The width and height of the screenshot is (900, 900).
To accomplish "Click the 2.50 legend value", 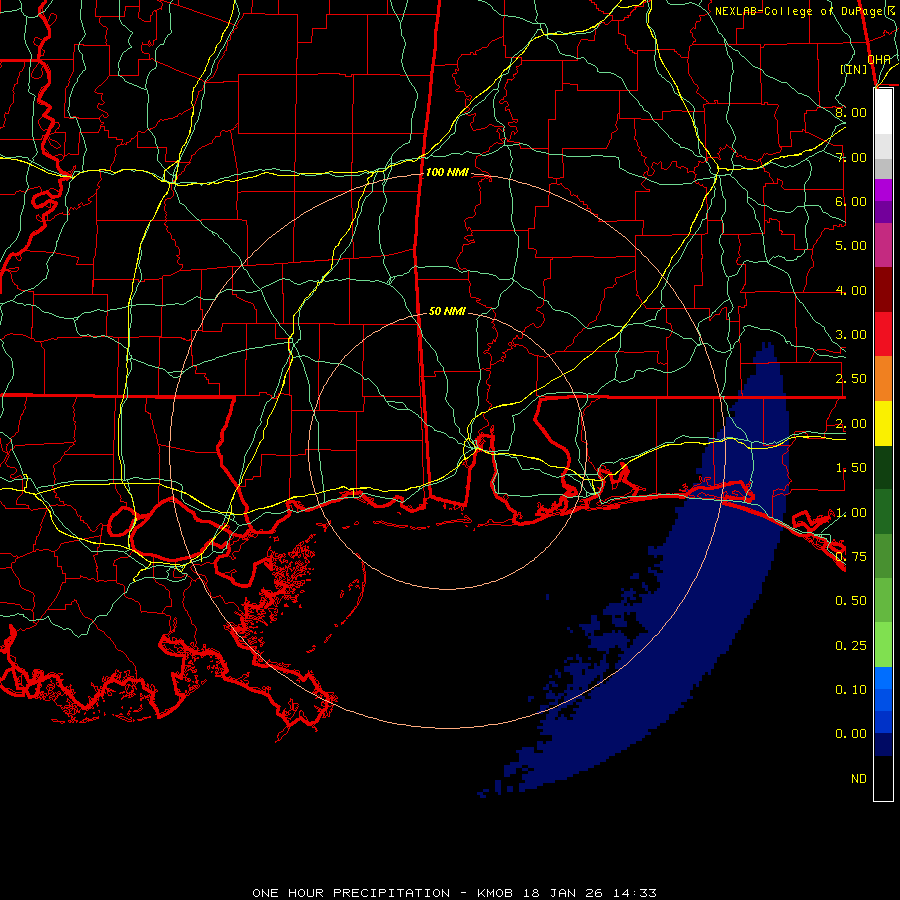I will 851,379.
